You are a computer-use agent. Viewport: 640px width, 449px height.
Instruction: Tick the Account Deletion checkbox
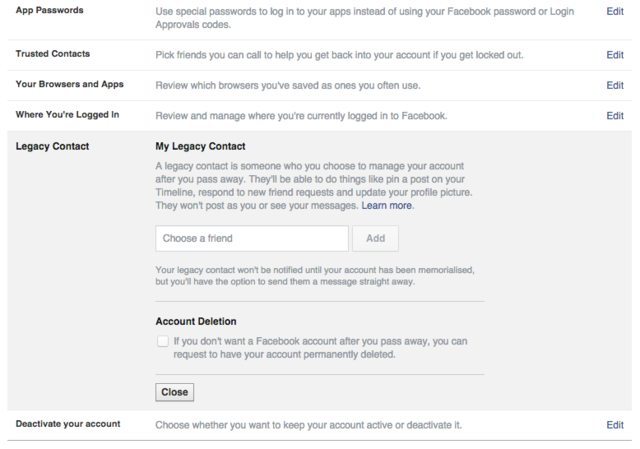[x=163, y=341]
